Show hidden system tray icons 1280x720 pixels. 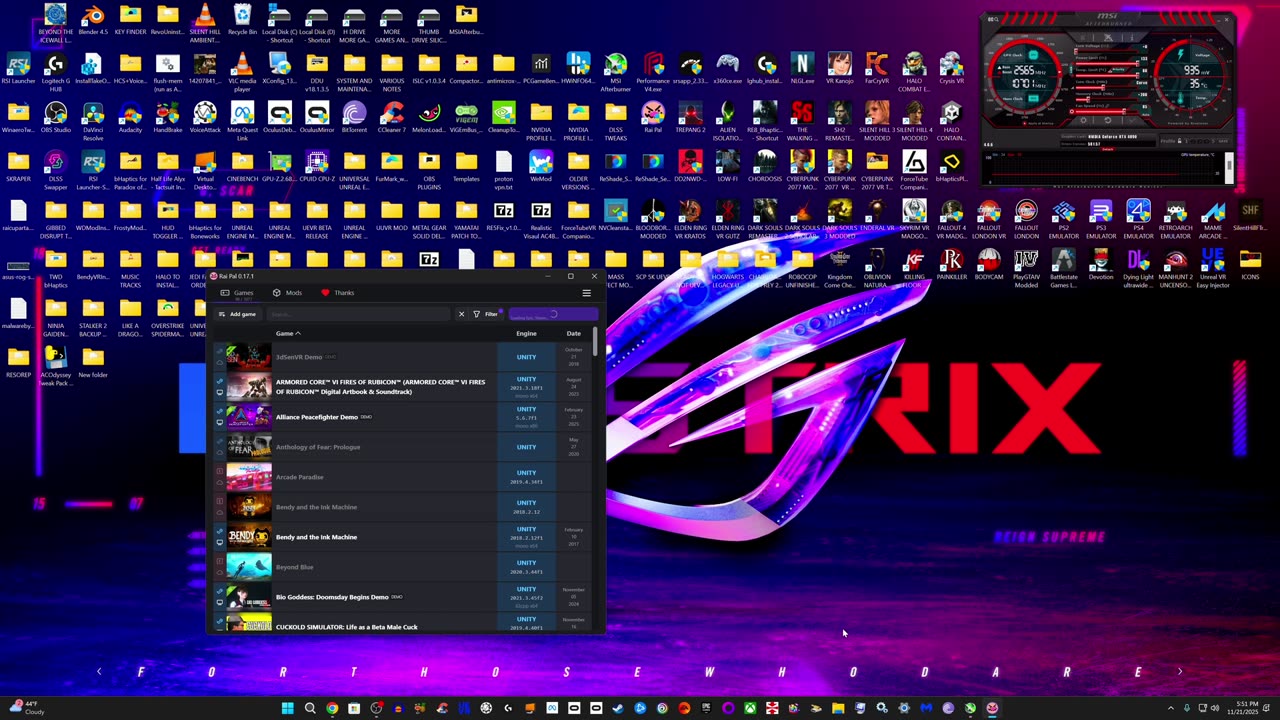pyautogui.click(x=1171, y=708)
